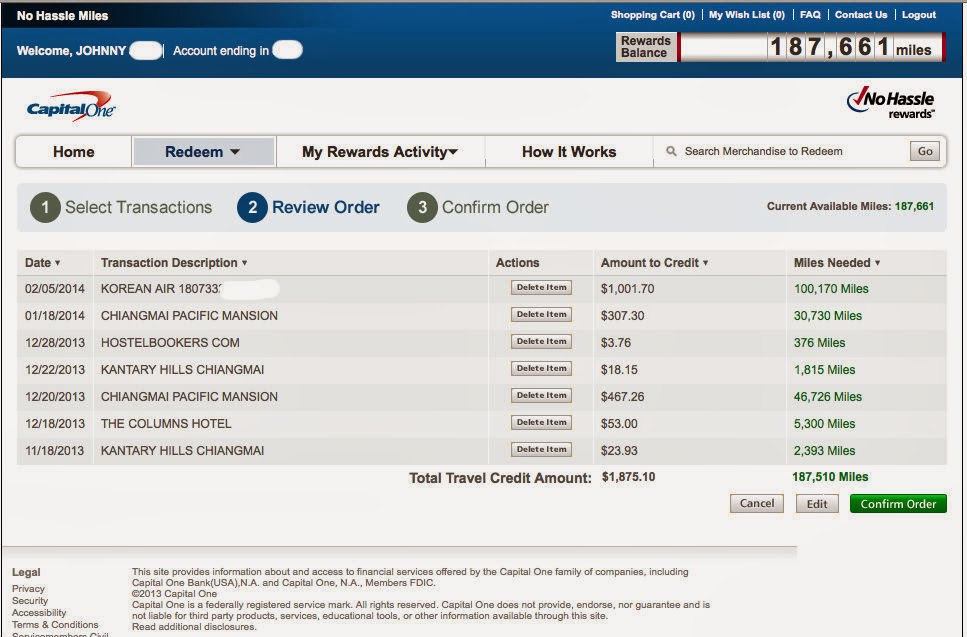Delete THE COLUMNS HOTEL item

[541, 422]
